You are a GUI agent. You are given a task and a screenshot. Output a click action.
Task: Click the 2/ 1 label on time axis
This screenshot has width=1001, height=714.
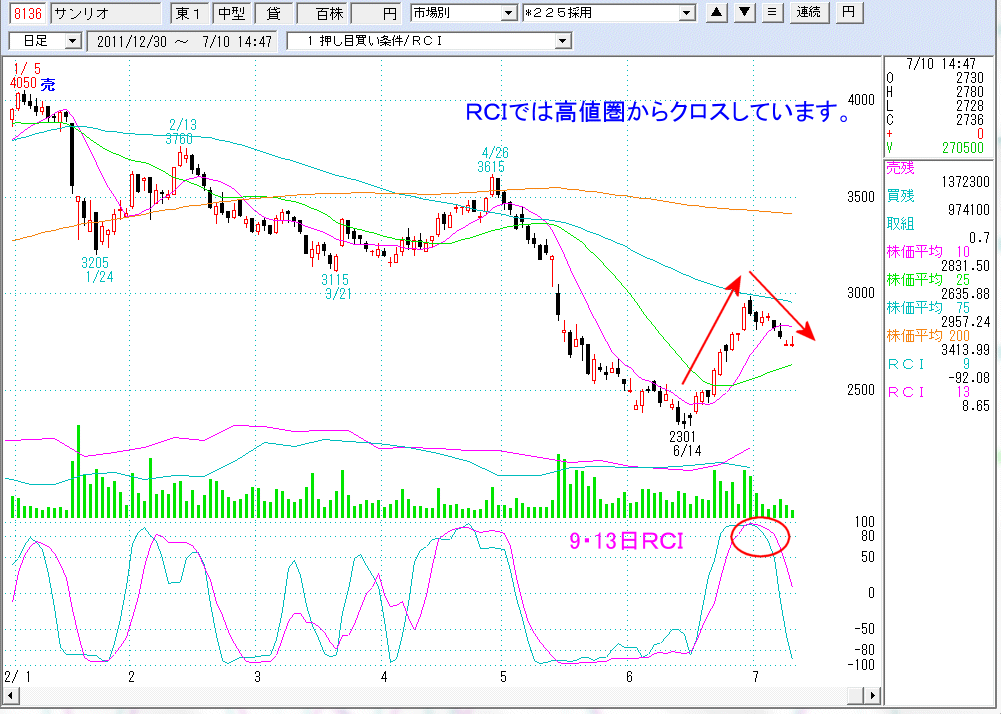coord(18,677)
